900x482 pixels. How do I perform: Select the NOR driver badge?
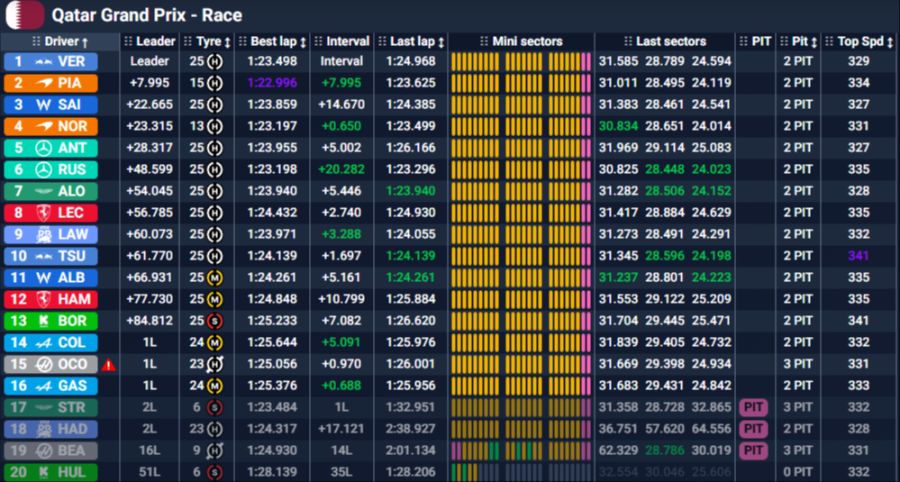pos(51,127)
